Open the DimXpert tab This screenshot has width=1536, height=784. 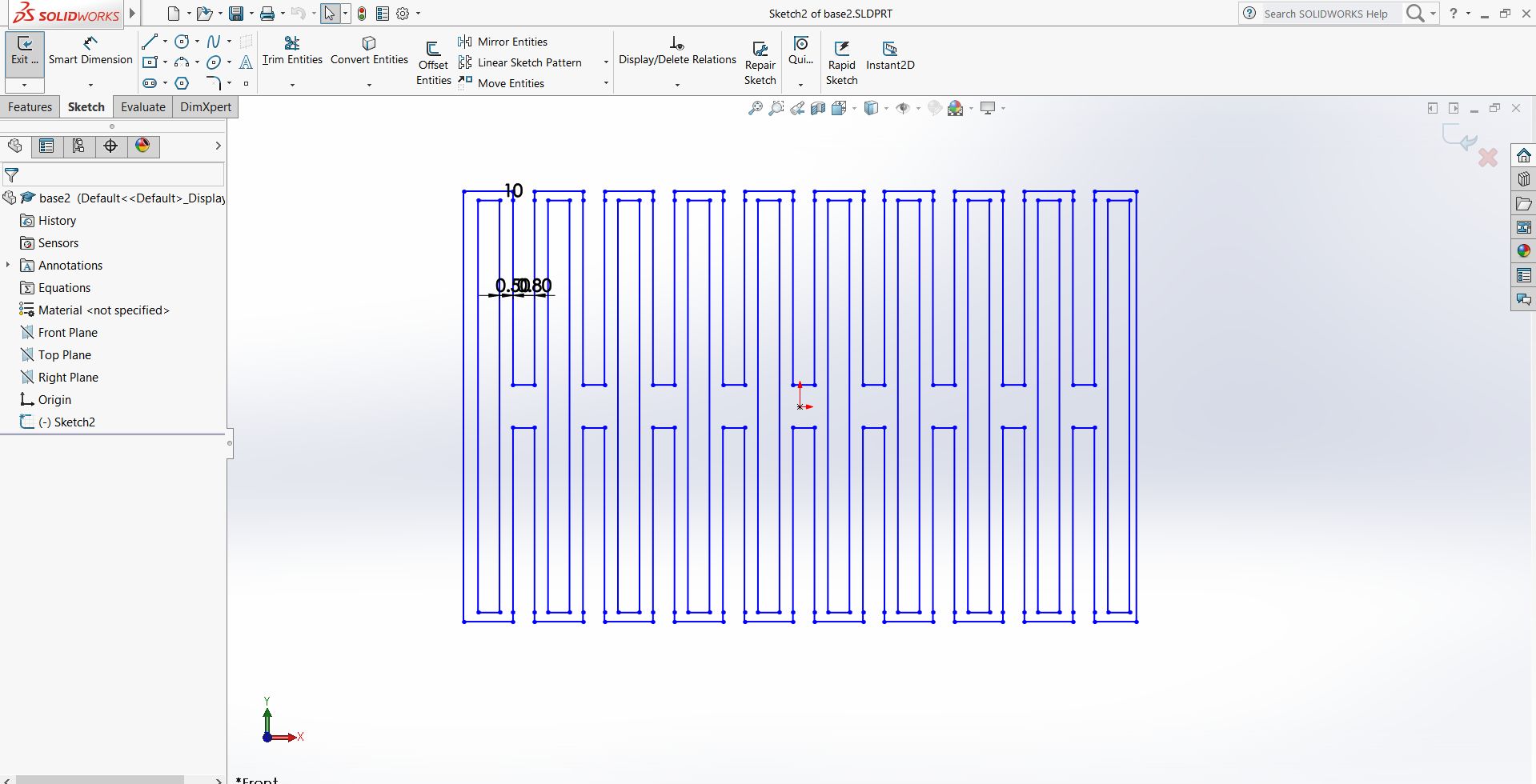click(x=206, y=107)
